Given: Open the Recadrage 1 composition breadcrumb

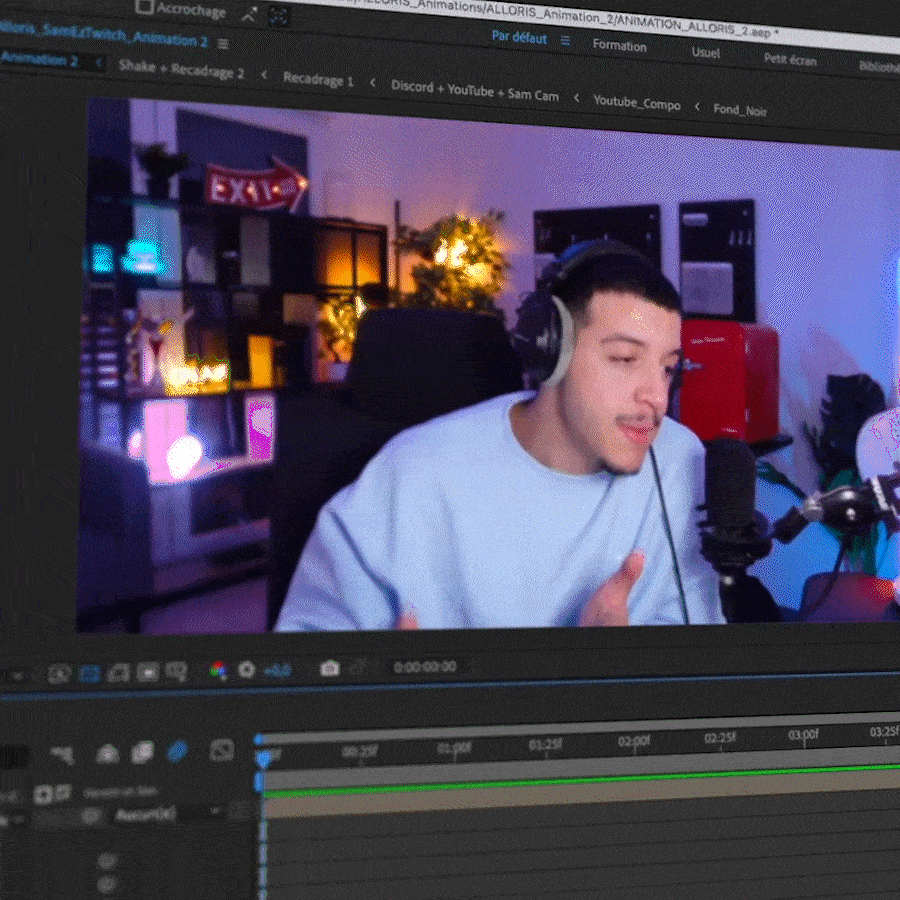Looking at the screenshot, I should point(318,80).
